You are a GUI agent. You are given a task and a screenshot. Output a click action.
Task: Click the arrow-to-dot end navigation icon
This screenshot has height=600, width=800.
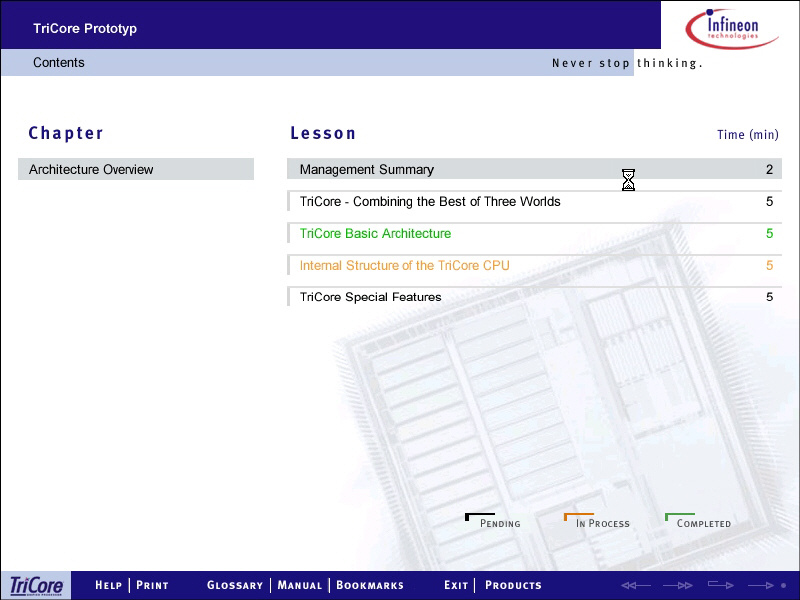click(x=767, y=585)
